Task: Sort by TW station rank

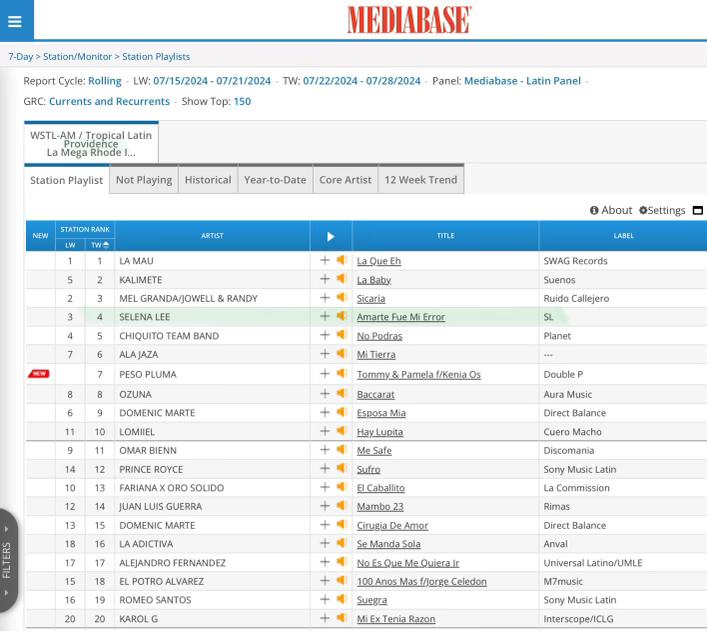Action: click(100, 245)
